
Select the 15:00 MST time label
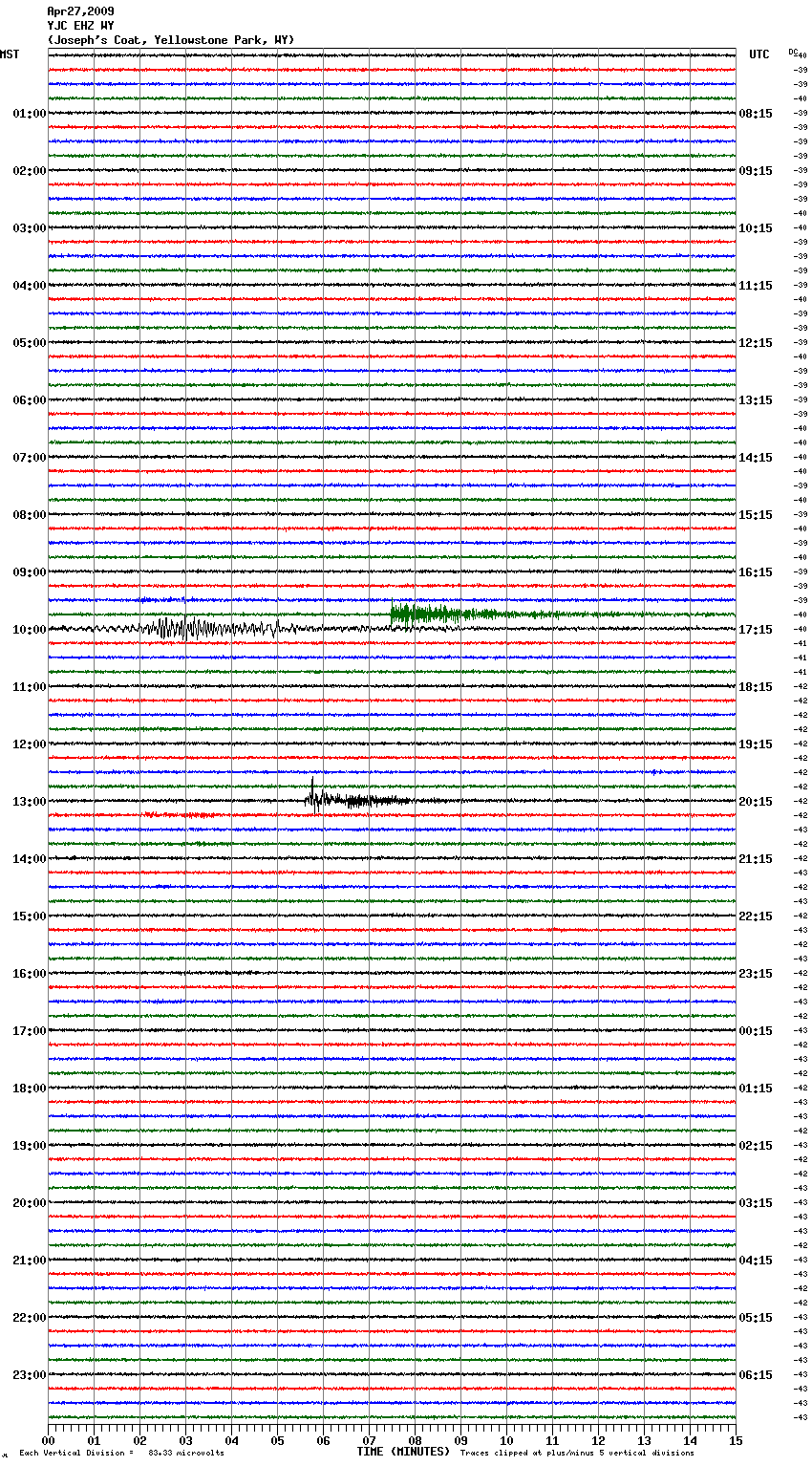point(30,916)
